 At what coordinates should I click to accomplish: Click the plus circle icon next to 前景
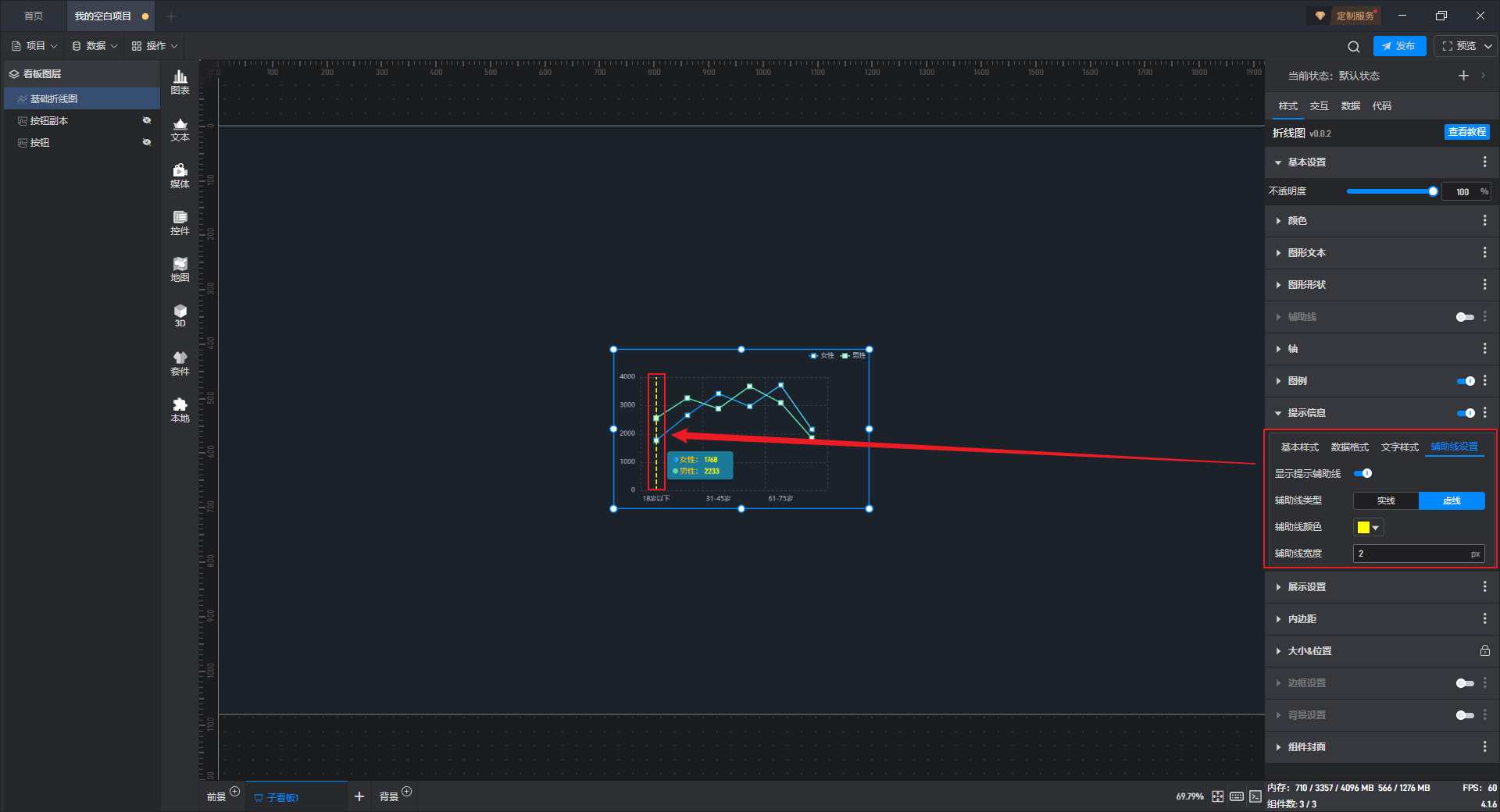coord(234,792)
